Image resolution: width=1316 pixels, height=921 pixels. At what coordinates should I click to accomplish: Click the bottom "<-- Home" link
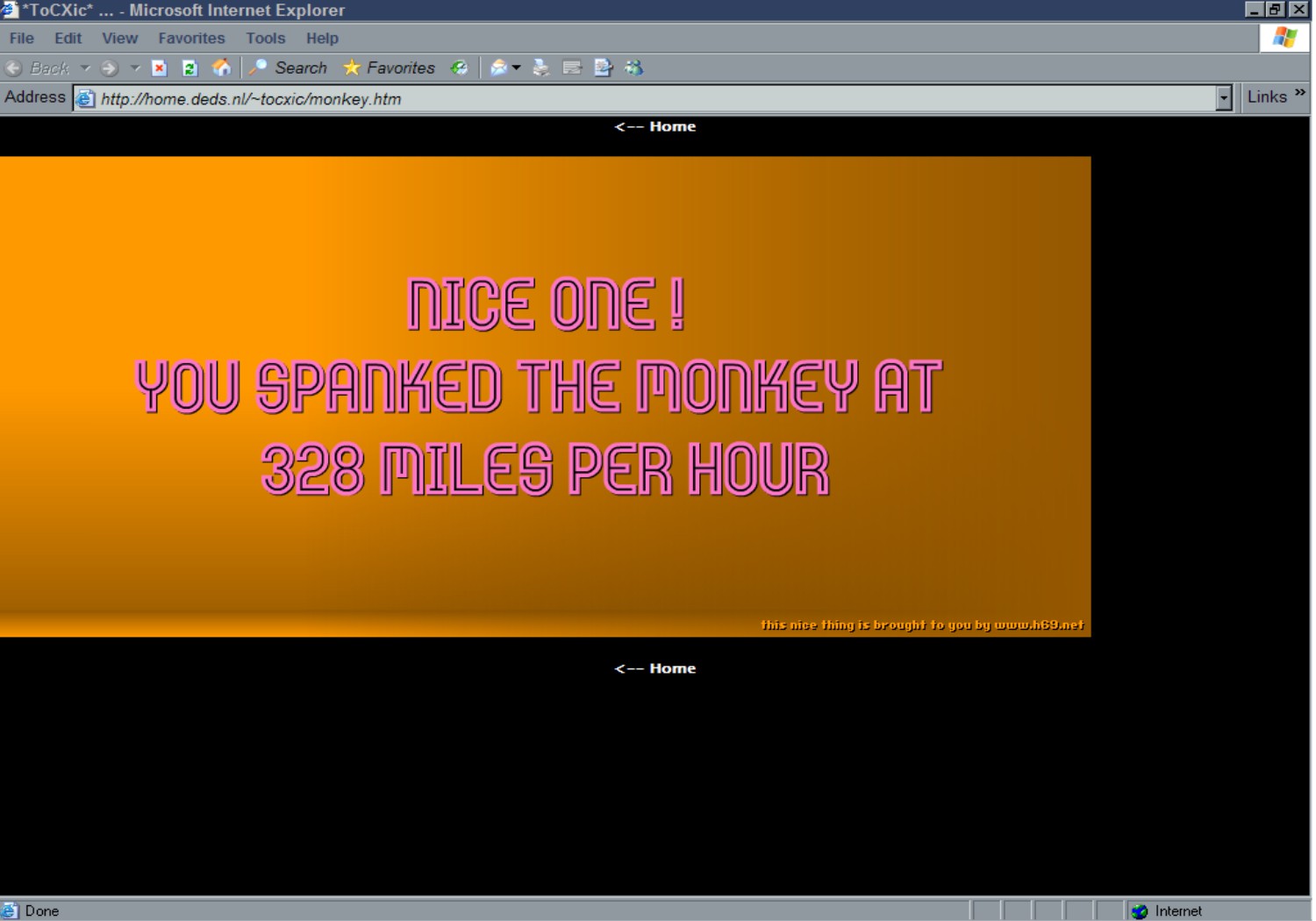click(655, 668)
